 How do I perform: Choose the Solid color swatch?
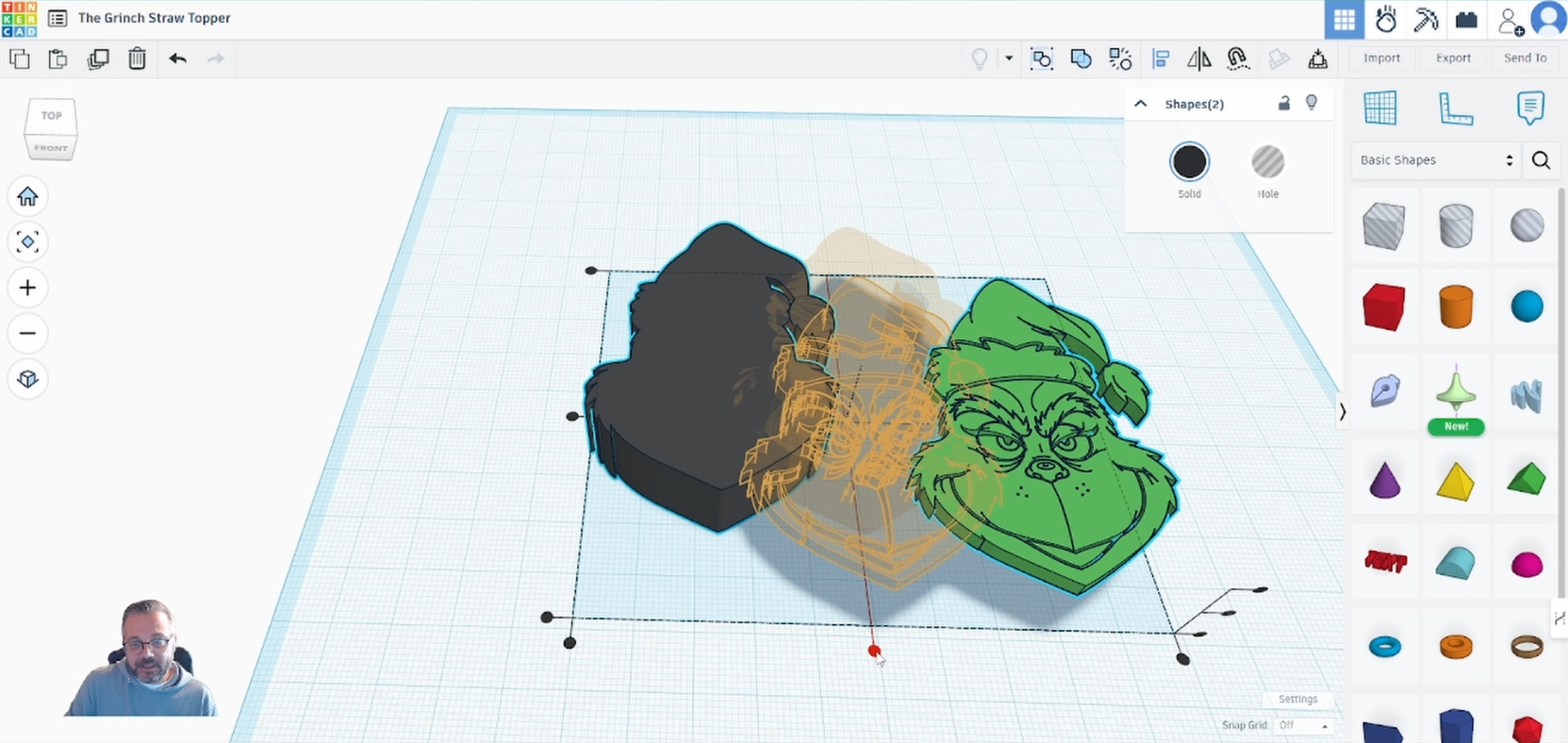tap(1189, 162)
